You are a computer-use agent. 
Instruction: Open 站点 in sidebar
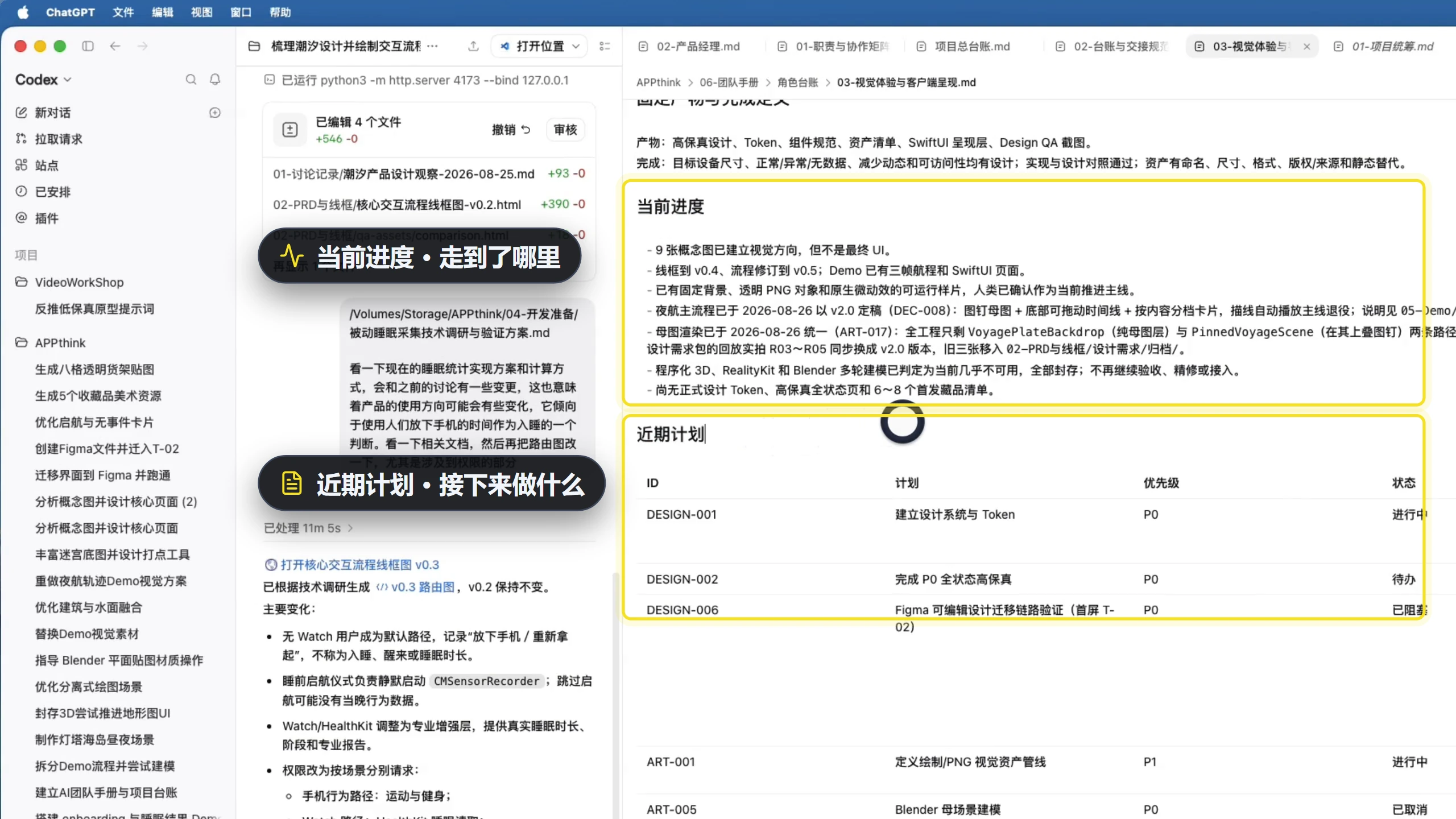(x=47, y=166)
